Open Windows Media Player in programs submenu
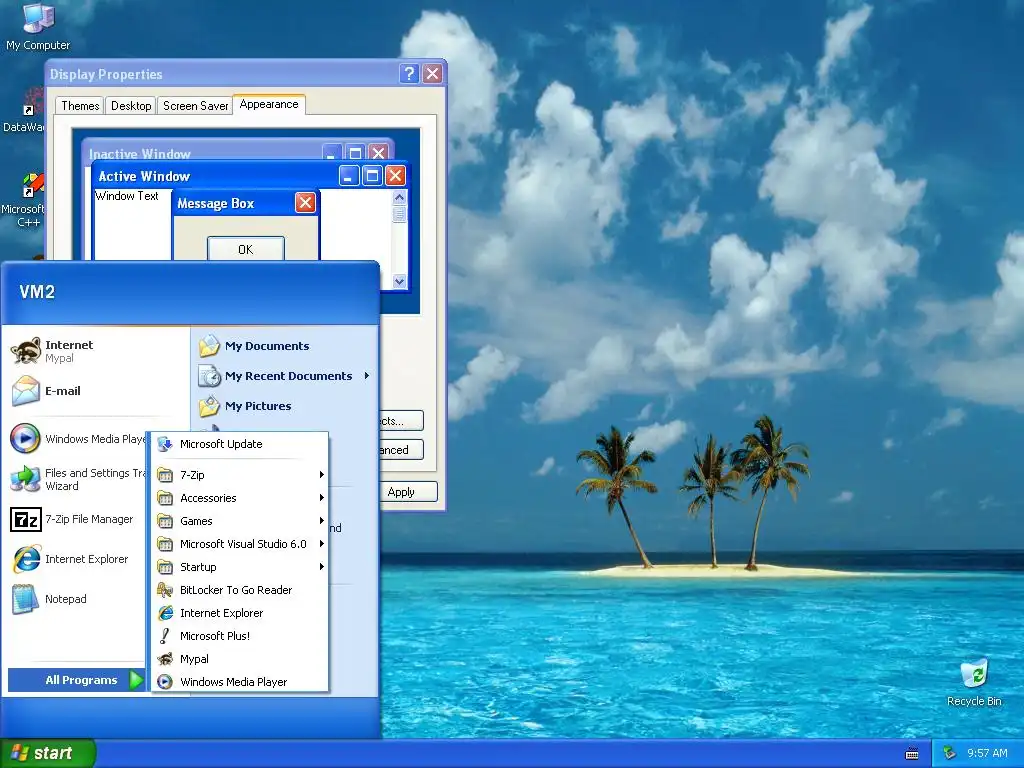Screen dimensions: 1024x768 [240, 682]
